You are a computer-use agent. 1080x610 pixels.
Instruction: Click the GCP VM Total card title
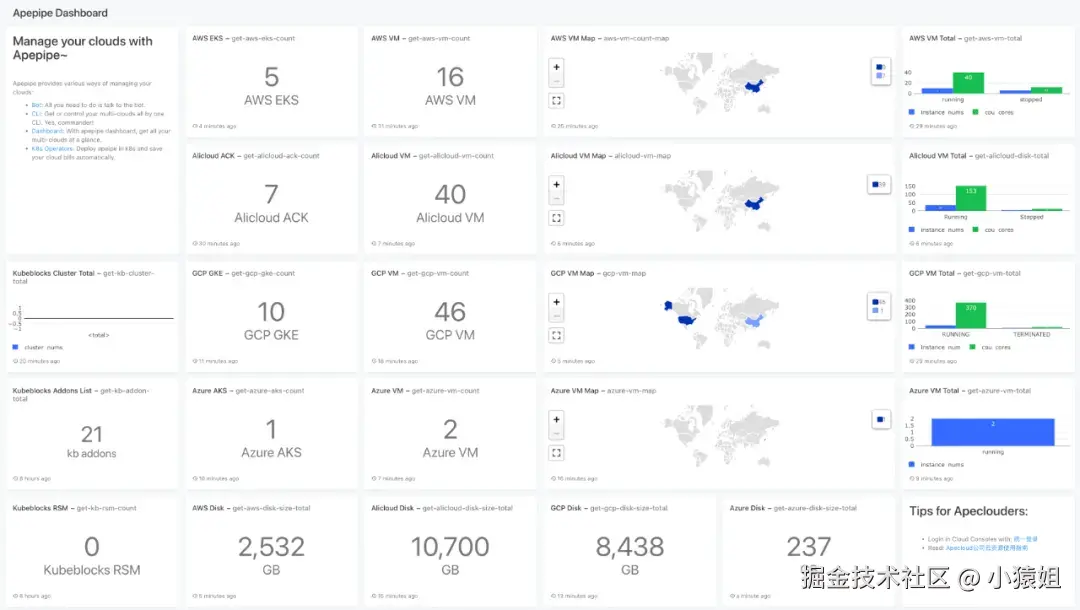964,273
